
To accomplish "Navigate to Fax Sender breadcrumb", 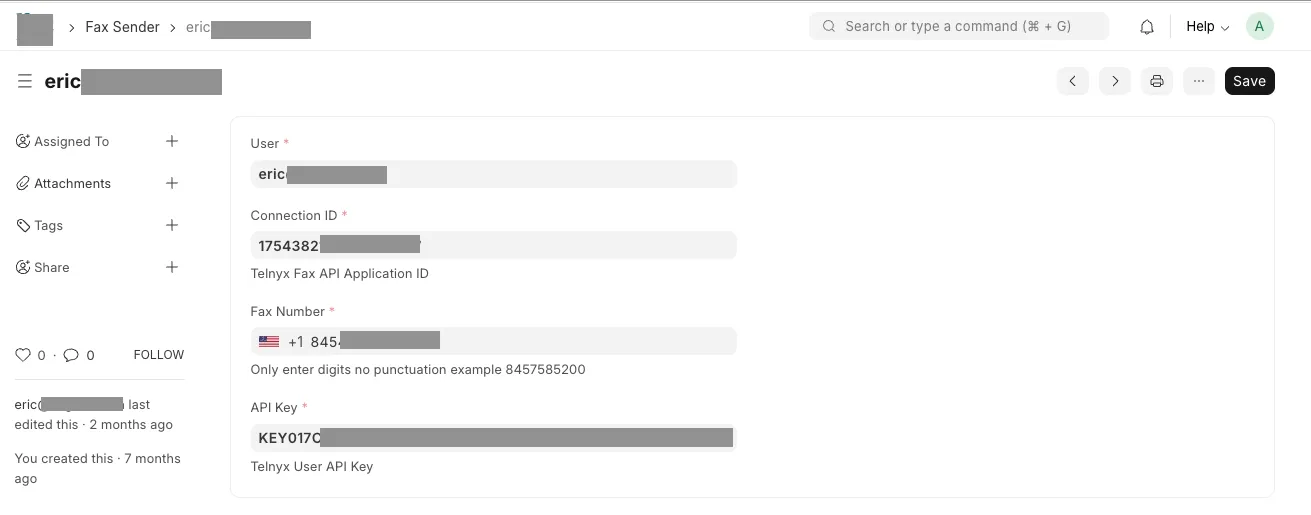I will click(x=122, y=27).
